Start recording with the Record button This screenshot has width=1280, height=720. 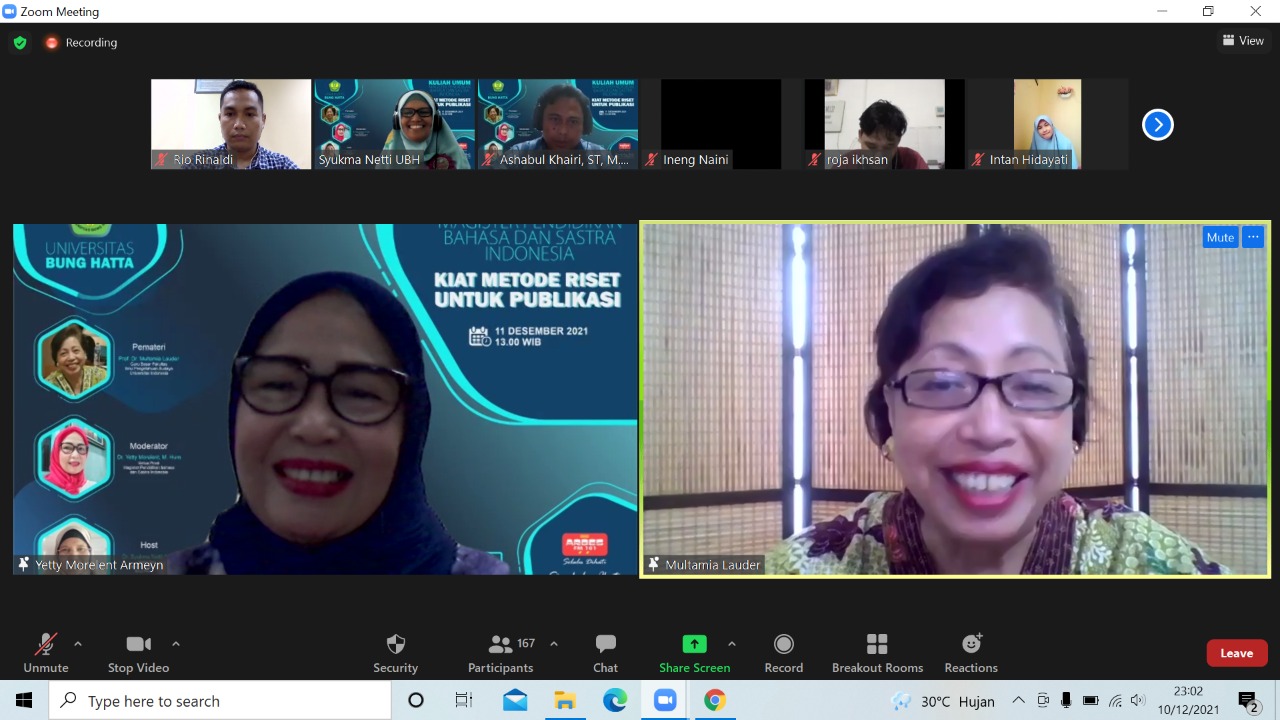(783, 652)
